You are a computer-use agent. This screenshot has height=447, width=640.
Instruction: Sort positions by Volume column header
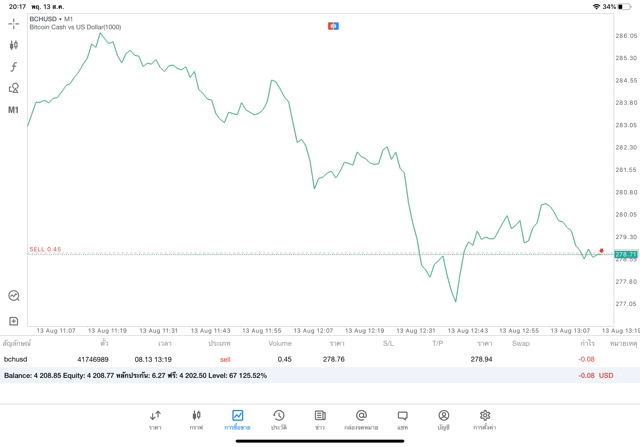[x=280, y=343]
